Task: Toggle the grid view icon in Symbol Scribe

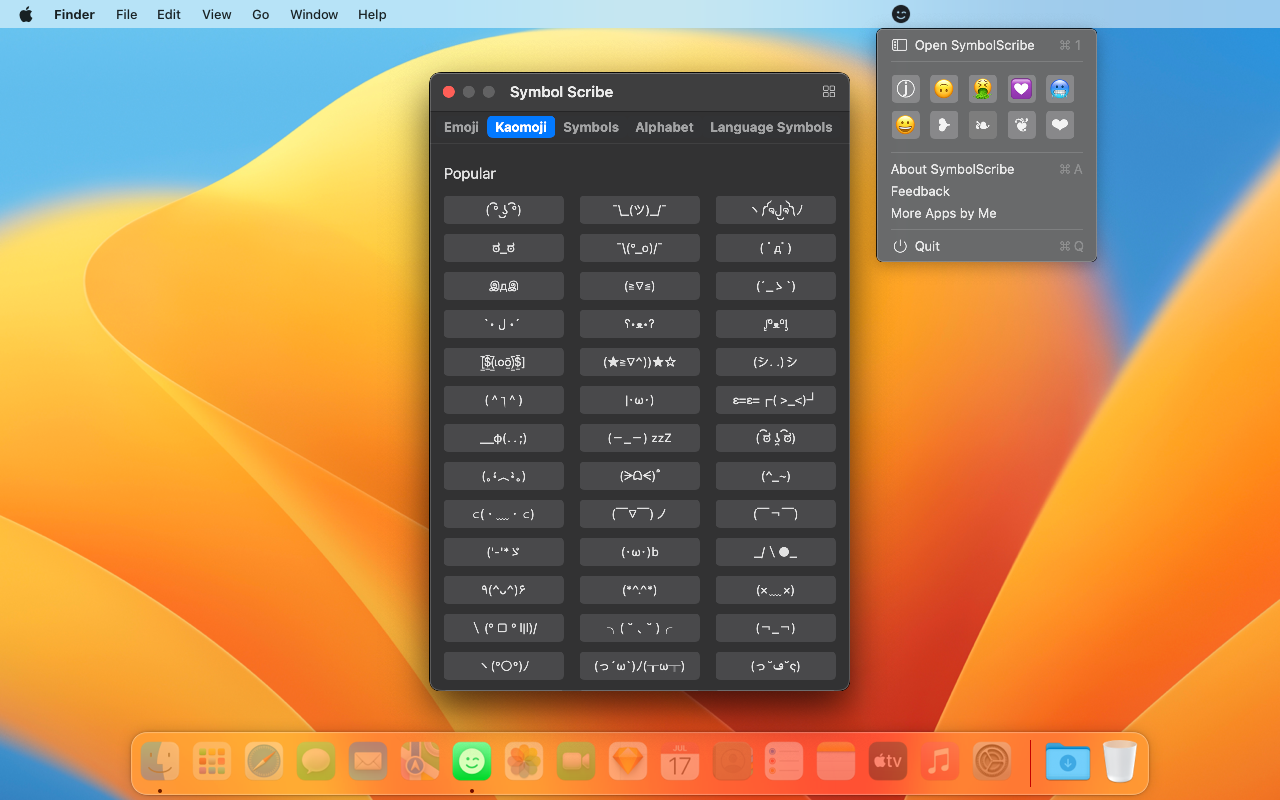Action: click(829, 91)
